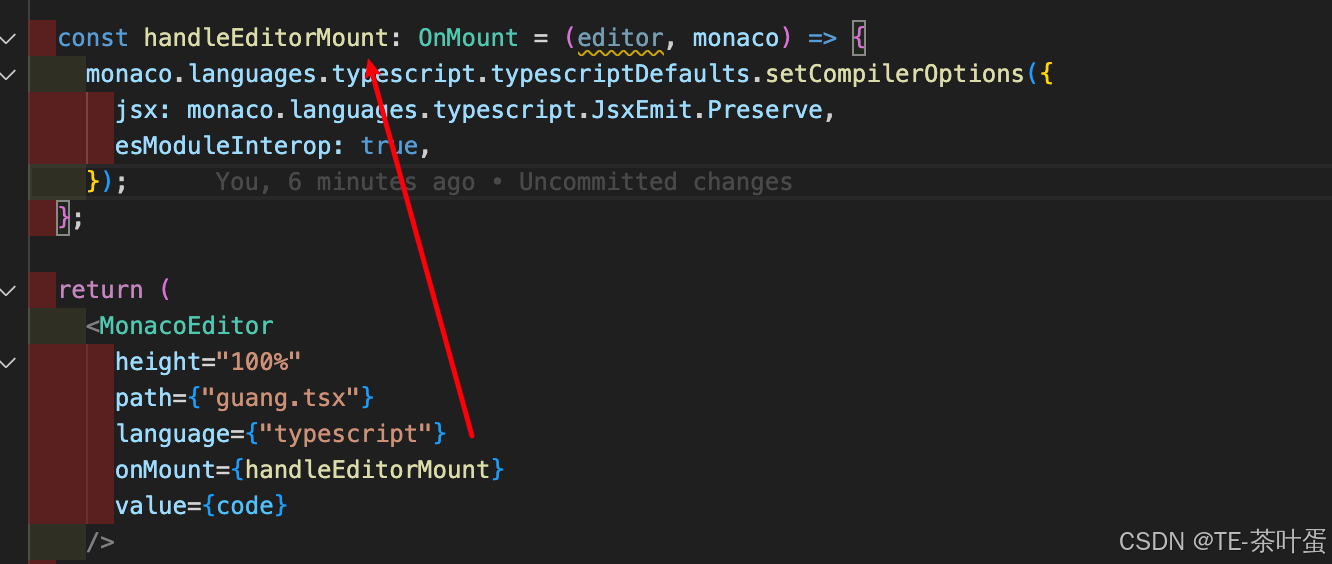Click the "typescript" language string

click(x=352, y=434)
